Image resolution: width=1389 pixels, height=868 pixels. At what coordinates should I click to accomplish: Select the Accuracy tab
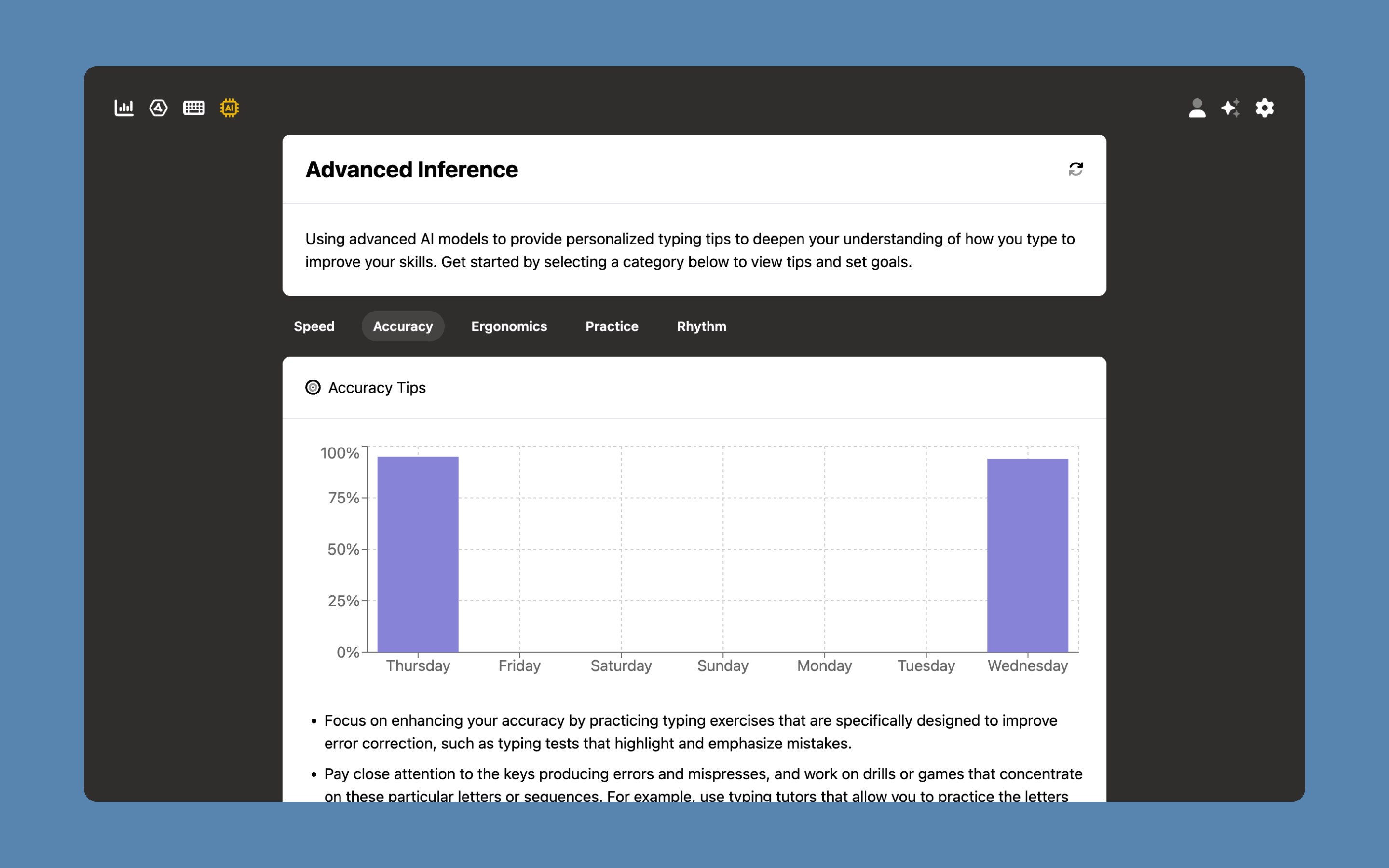pos(403,326)
